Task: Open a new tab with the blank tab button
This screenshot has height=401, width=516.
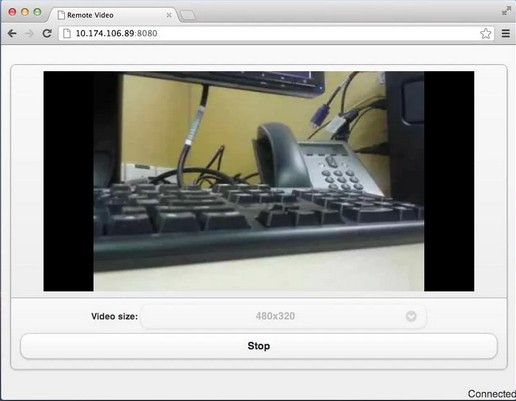Action: [187, 15]
